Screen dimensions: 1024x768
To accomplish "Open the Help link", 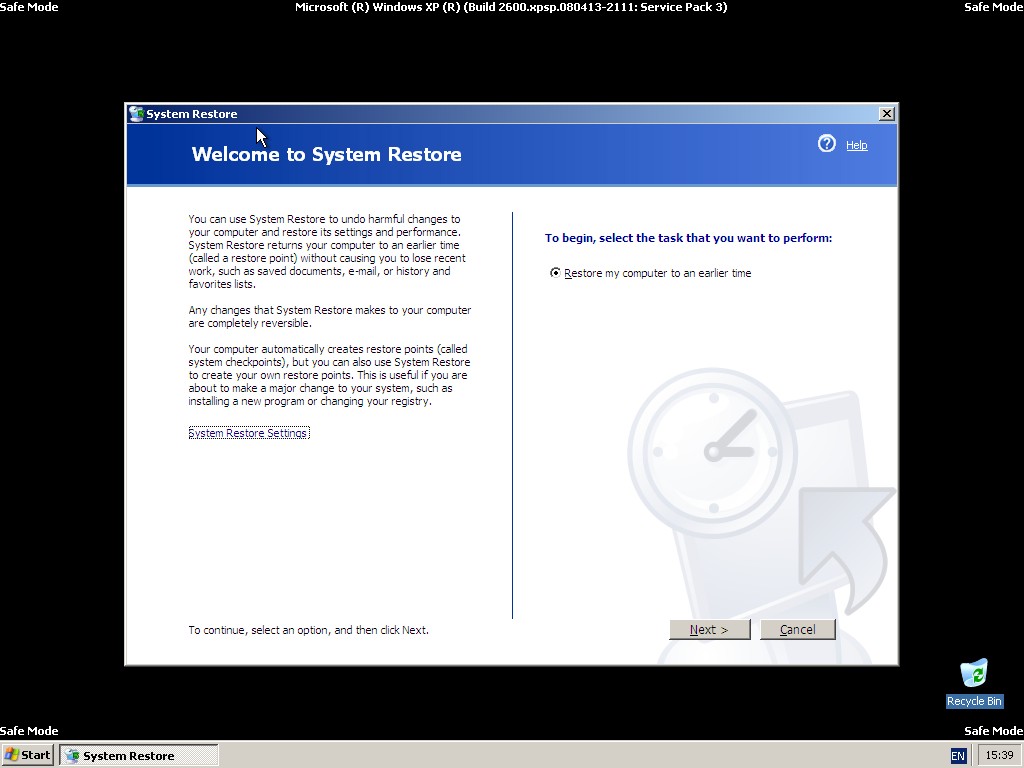I will pyautogui.click(x=856, y=145).
